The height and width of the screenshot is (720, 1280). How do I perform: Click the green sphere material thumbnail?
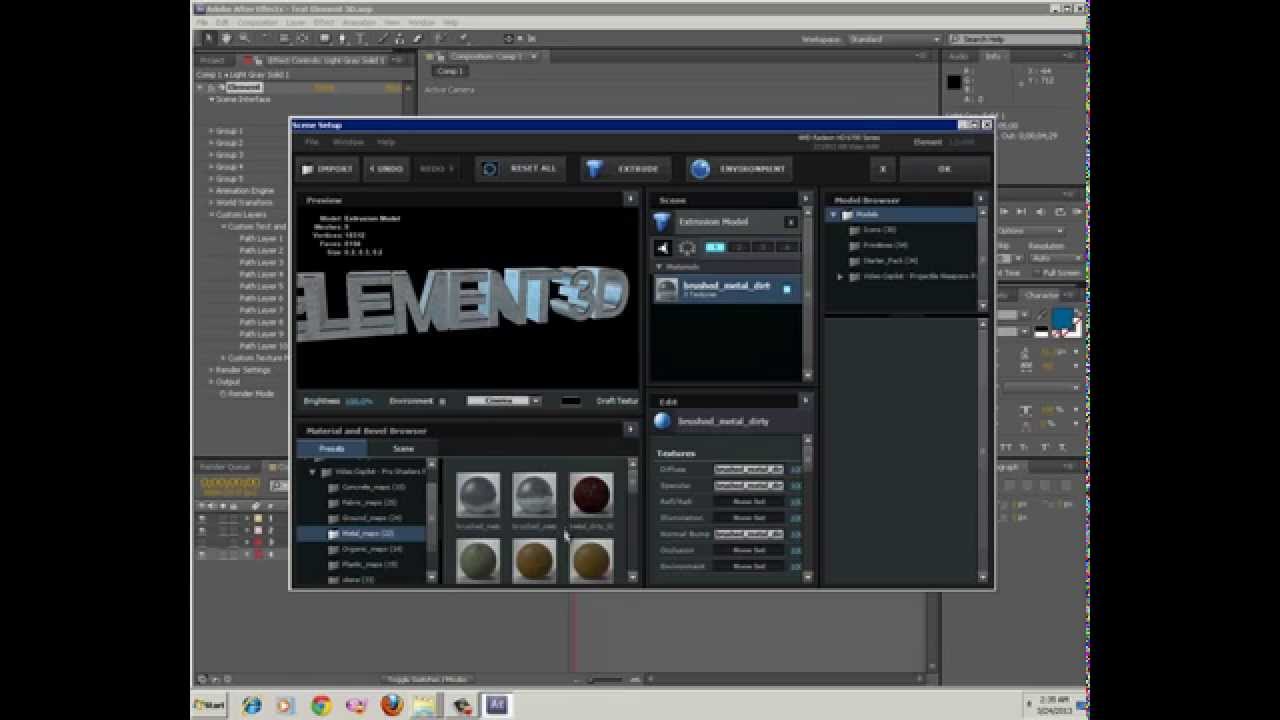pos(478,561)
